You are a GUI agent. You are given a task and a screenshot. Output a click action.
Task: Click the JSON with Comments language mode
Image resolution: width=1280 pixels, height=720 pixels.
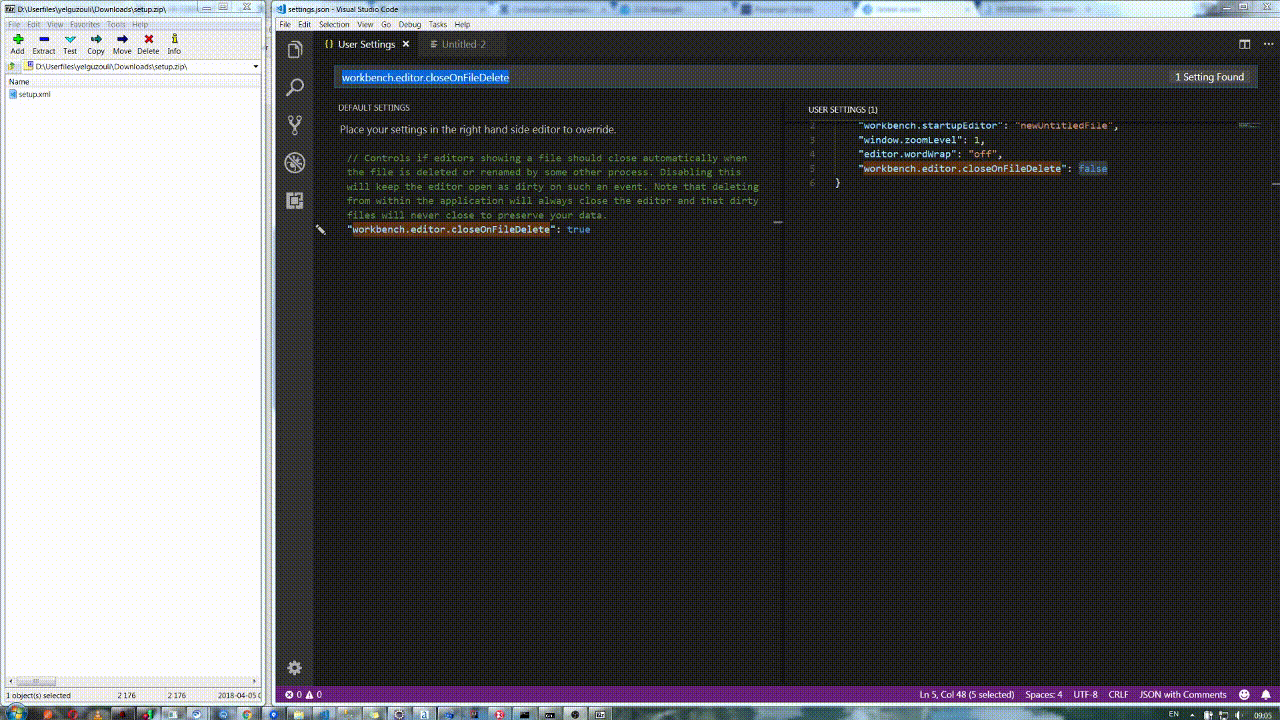coord(1183,694)
